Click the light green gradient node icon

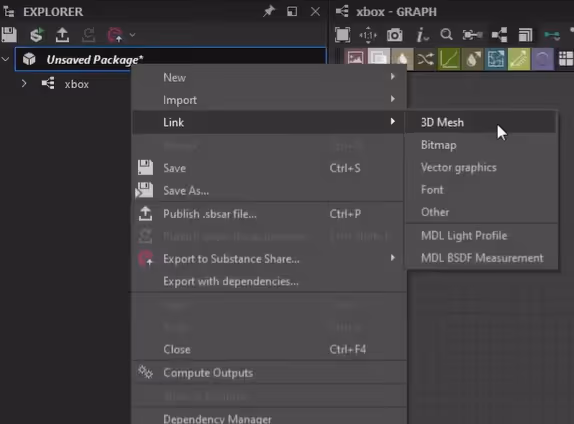tap(519, 59)
